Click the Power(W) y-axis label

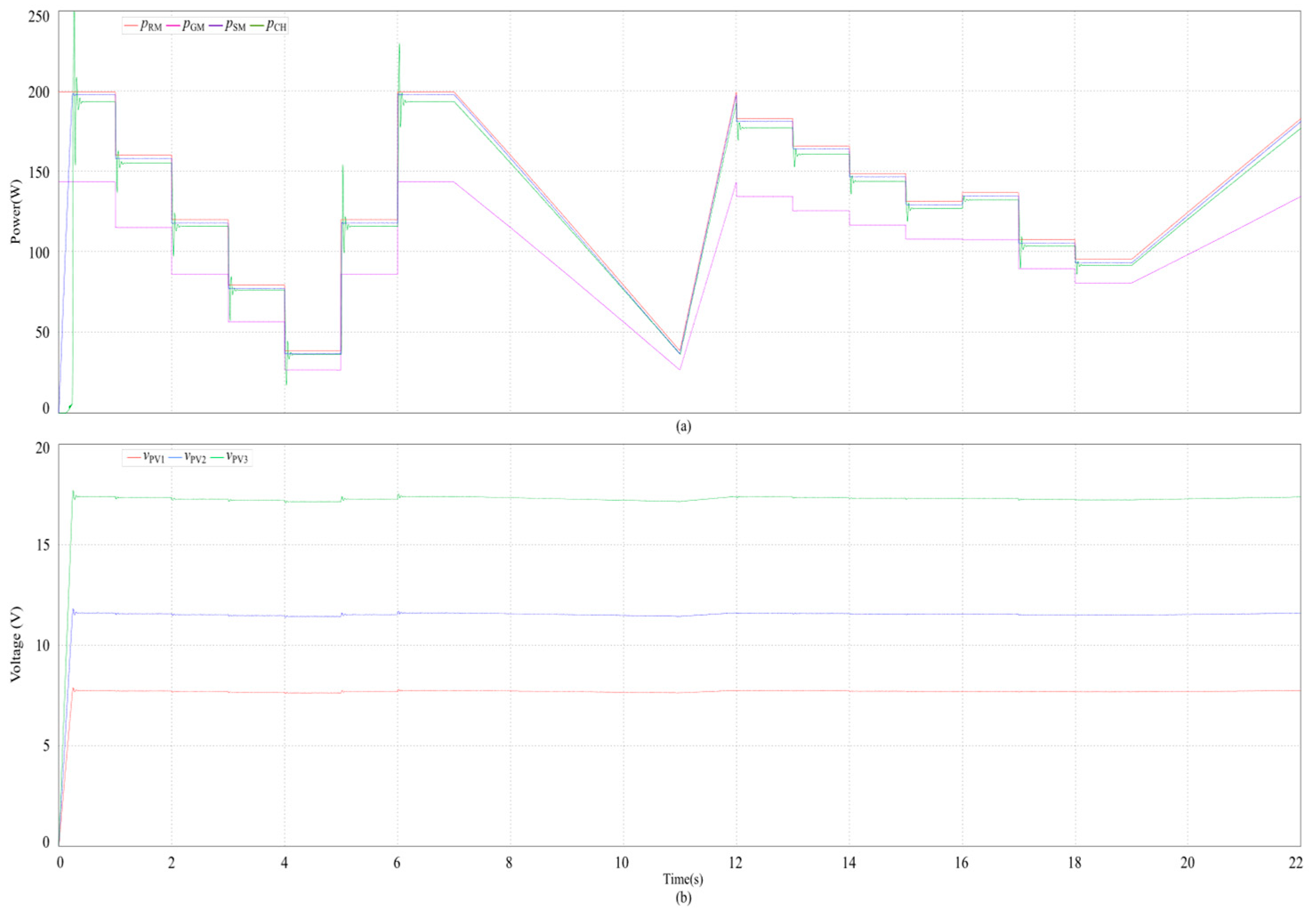[x=16, y=212]
